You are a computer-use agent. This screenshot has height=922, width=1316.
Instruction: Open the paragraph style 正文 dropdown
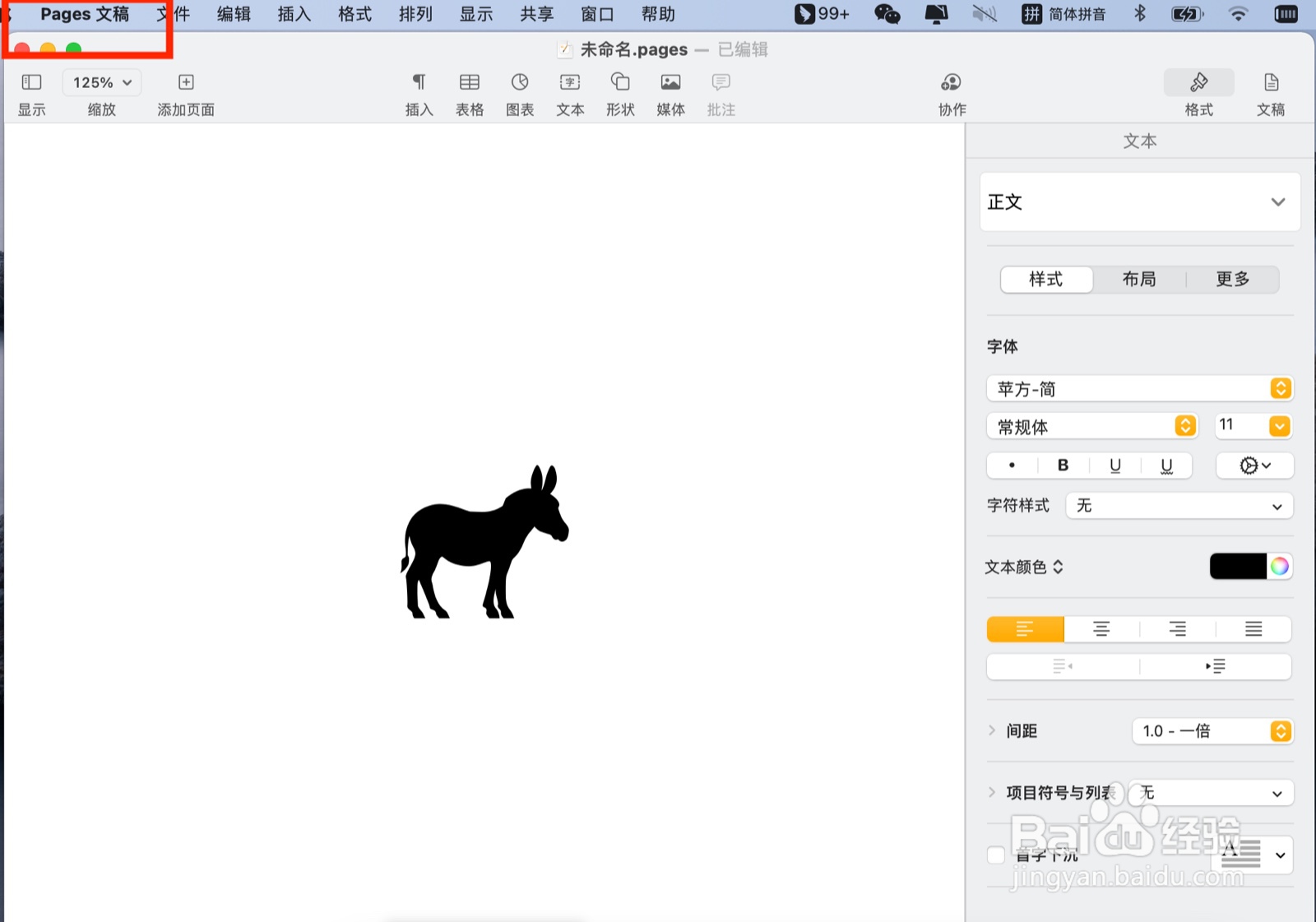click(1140, 202)
